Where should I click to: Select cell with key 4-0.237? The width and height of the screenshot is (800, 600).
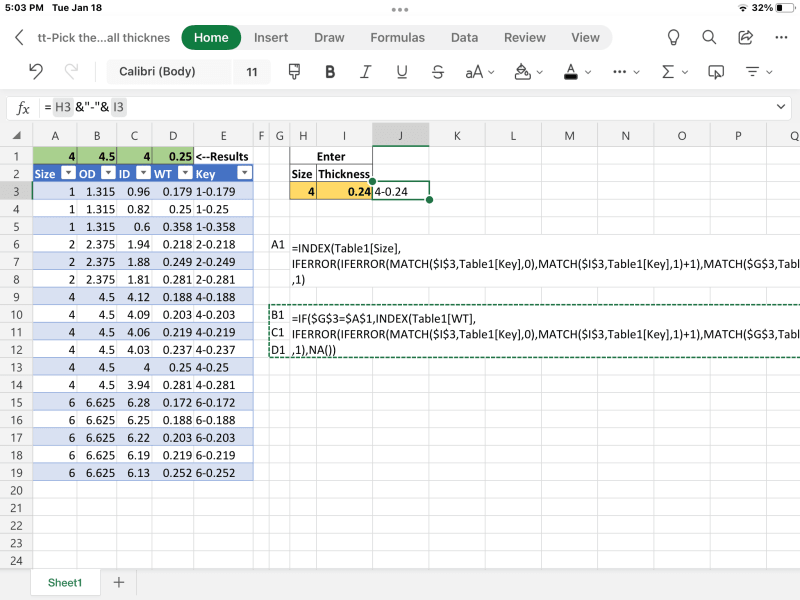(223, 349)
